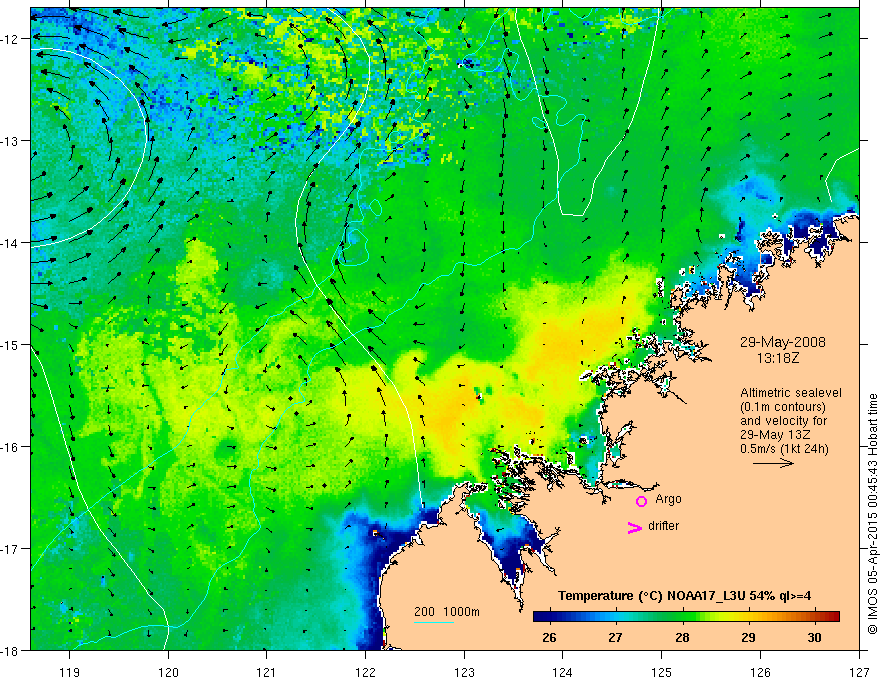The height and width of the screenshot is (680, 880).
Task: Click longitude axis label 126
Action: pyautogui.click(x=760, y=672)
